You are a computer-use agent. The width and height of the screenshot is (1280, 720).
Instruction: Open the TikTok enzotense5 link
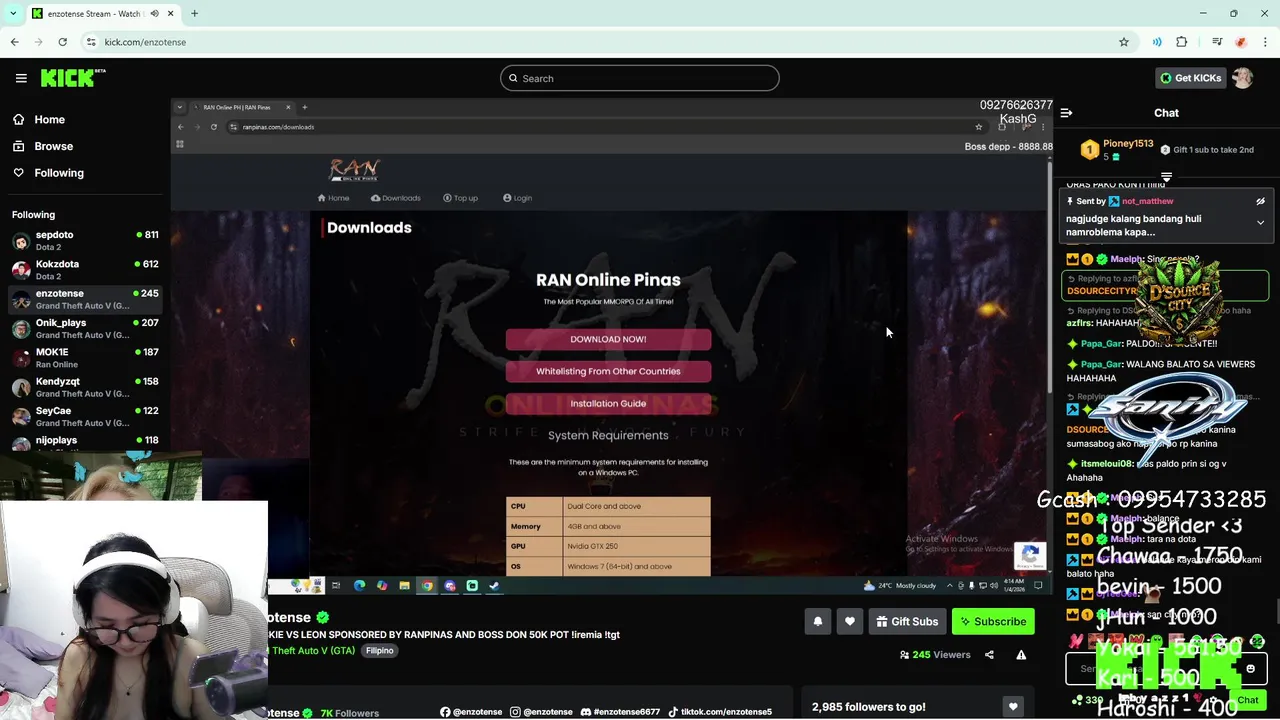[x=719, y=712]
